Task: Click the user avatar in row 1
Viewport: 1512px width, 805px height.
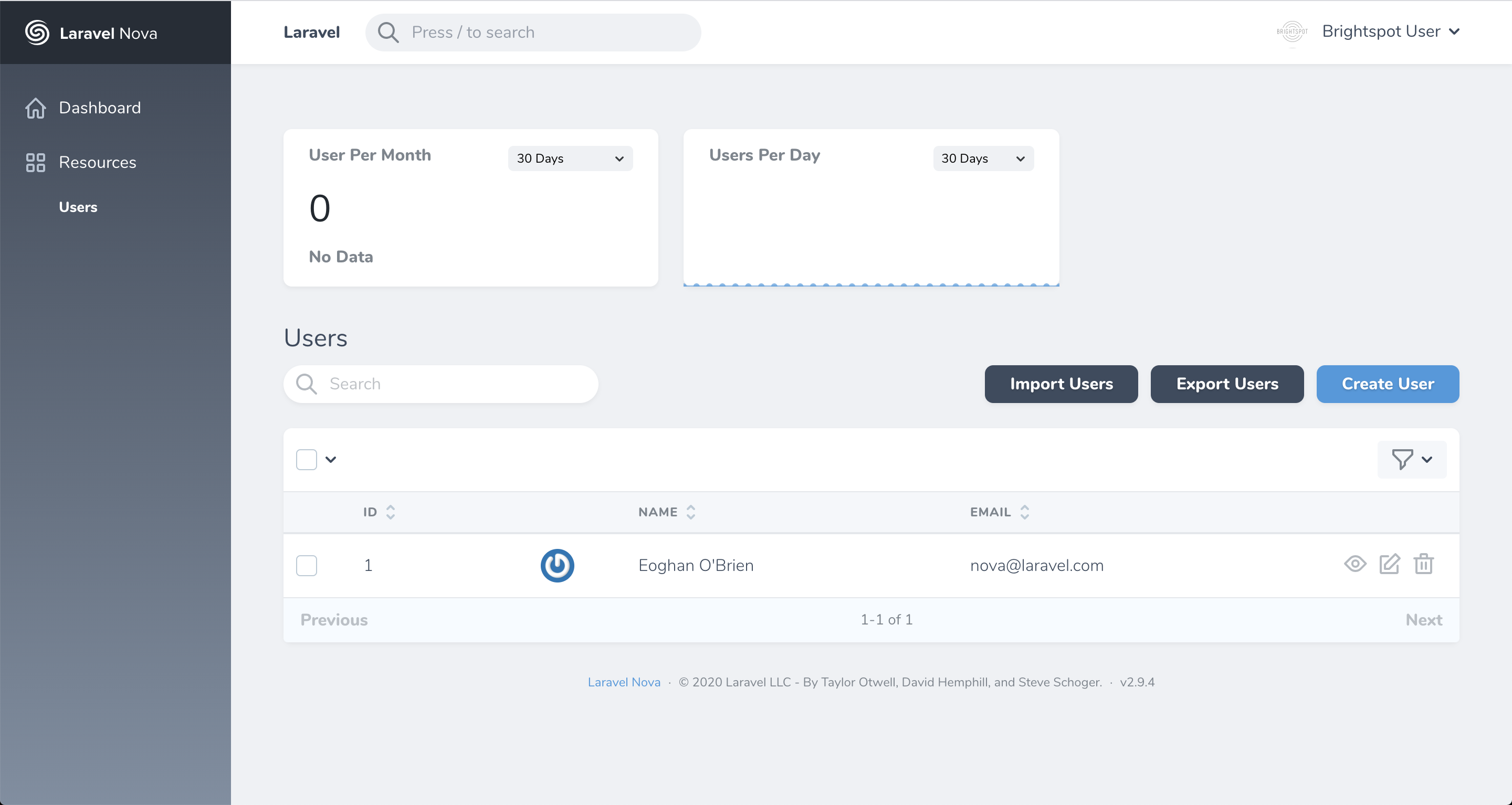Action: [557, 566]
